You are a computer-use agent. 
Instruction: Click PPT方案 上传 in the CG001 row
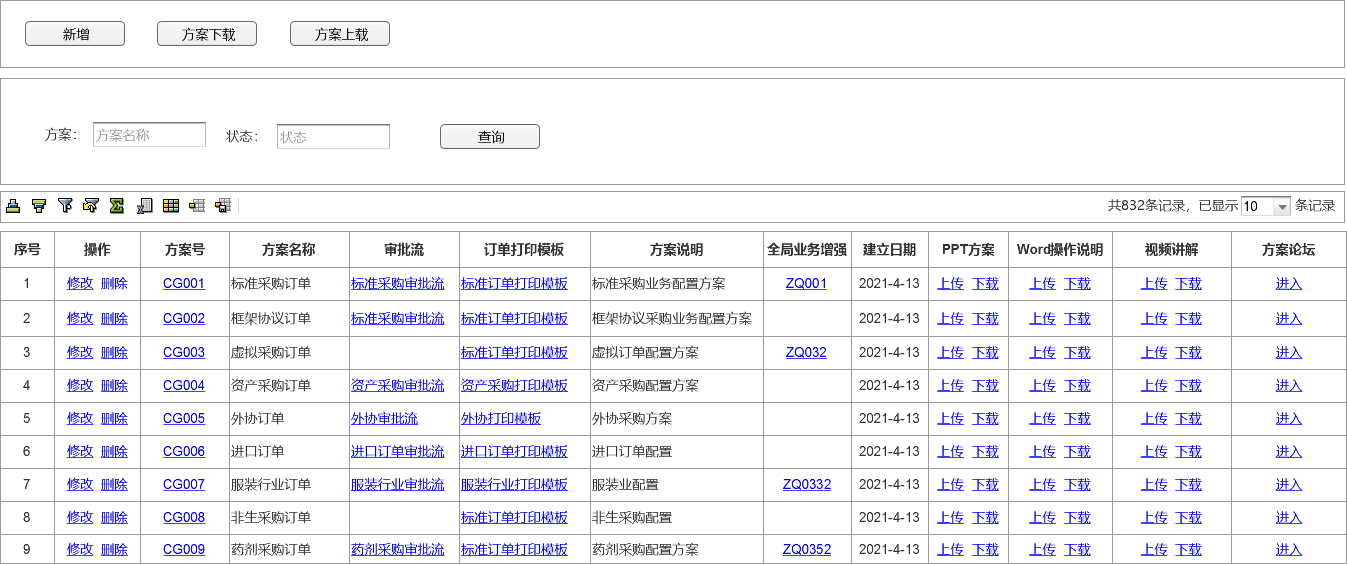pos(950,284)
